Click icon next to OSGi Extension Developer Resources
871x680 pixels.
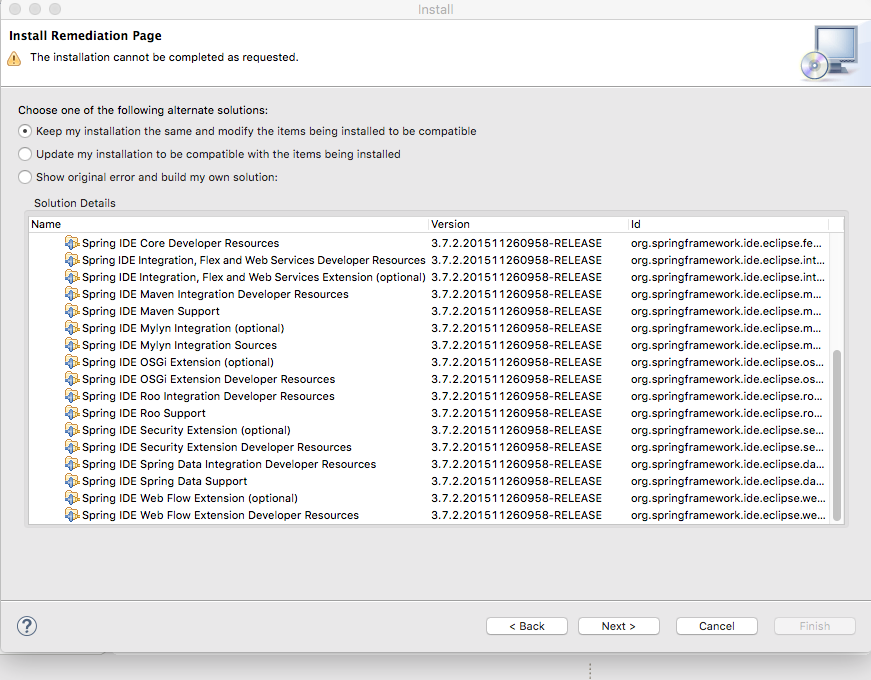[72, 379]
